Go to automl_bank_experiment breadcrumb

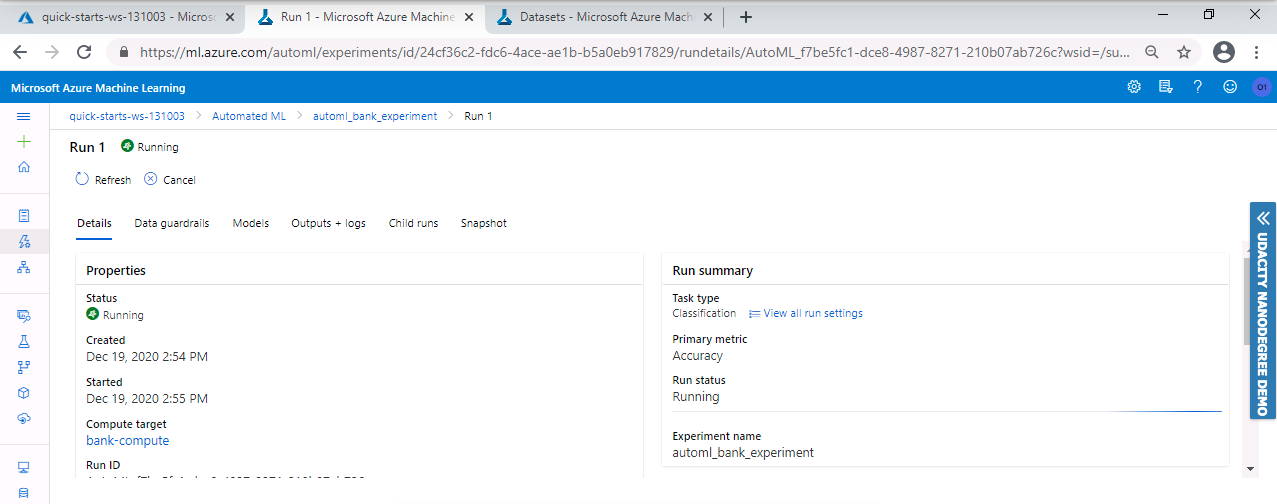coord(375,116)
